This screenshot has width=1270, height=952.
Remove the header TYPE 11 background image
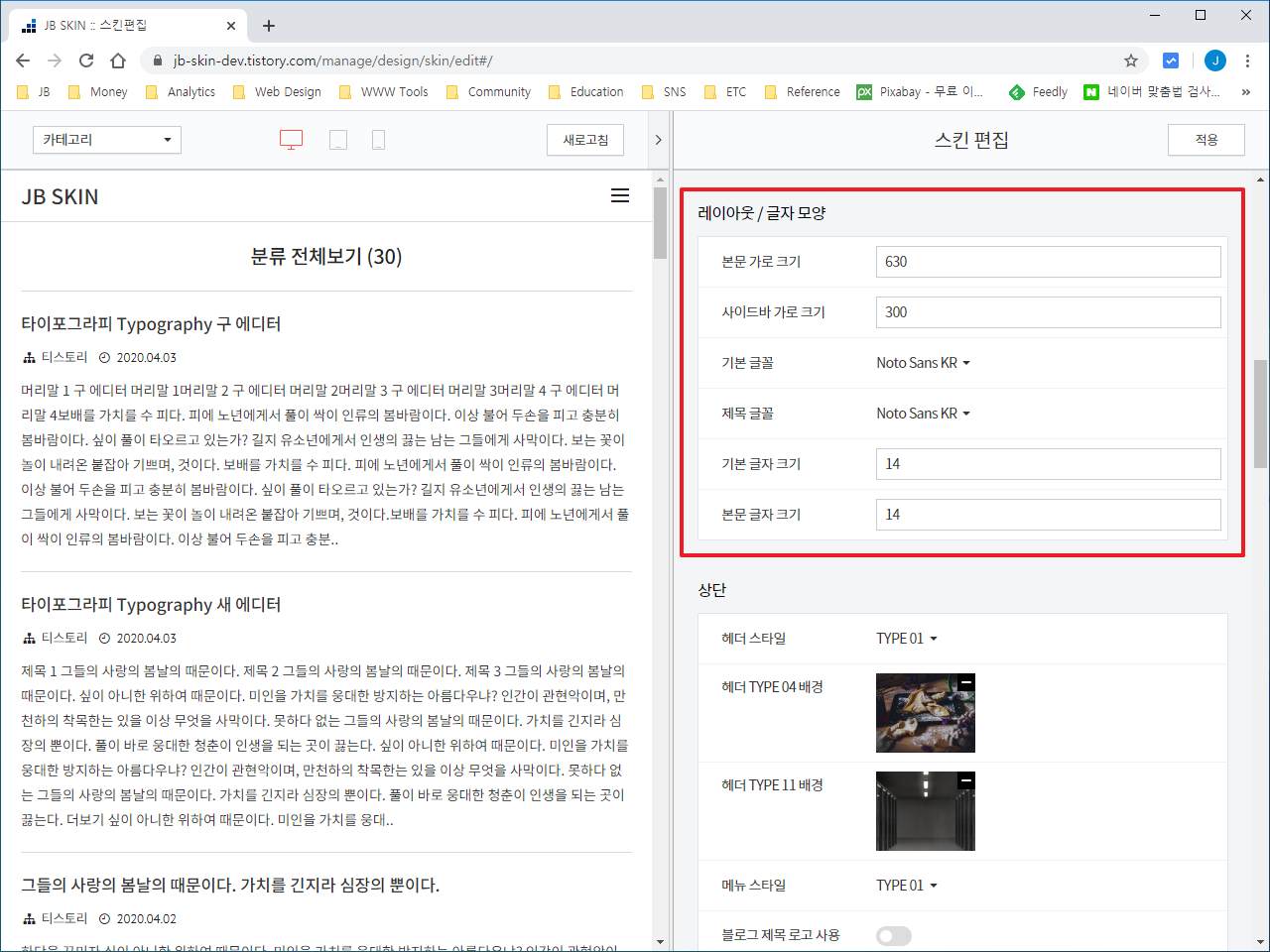[966, 780]
